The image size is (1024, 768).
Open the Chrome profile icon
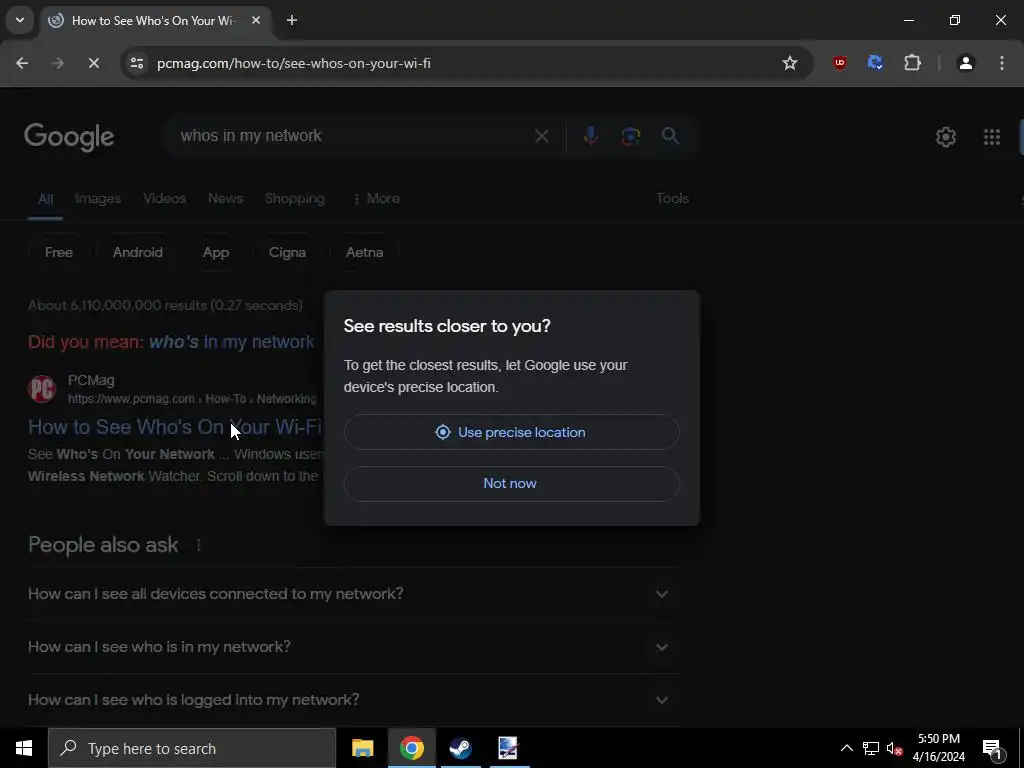point(966,63)
